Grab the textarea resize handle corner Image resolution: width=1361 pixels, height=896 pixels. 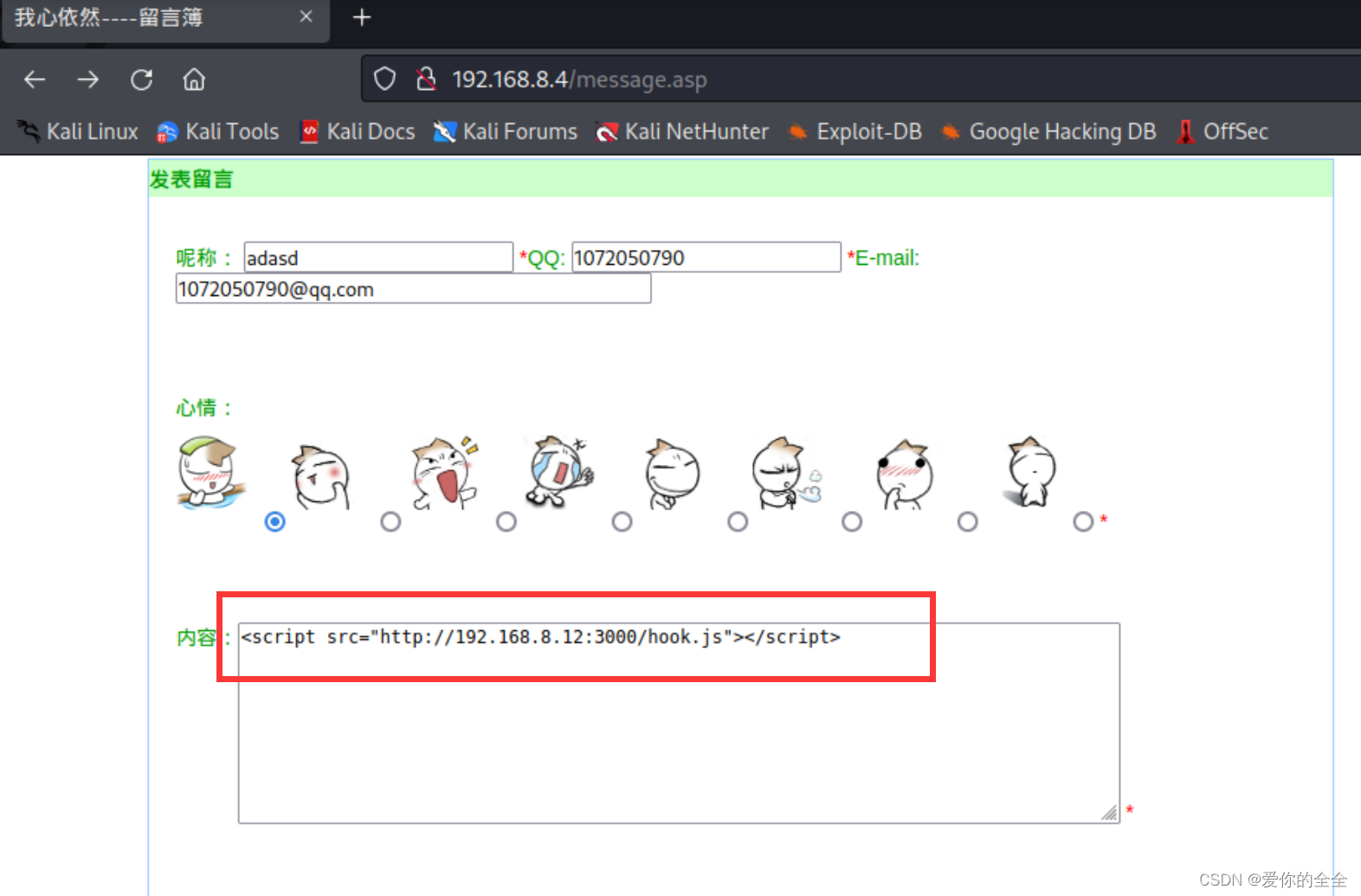coord(1110,813)
